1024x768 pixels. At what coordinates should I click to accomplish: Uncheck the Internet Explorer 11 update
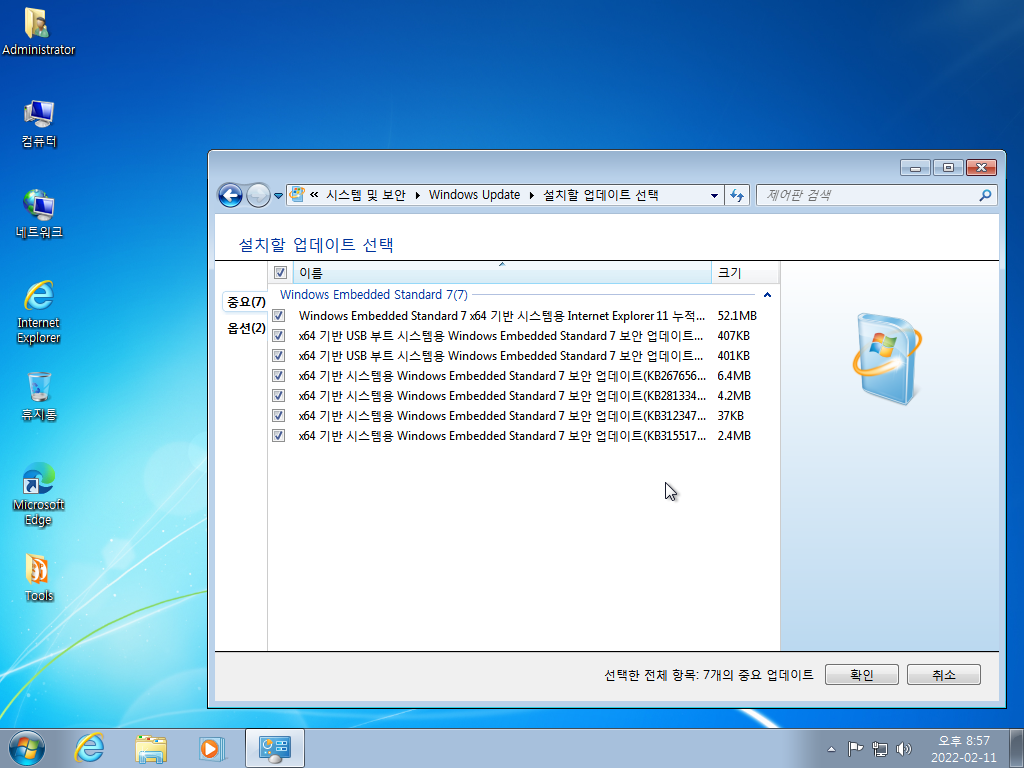pos(279,315)
